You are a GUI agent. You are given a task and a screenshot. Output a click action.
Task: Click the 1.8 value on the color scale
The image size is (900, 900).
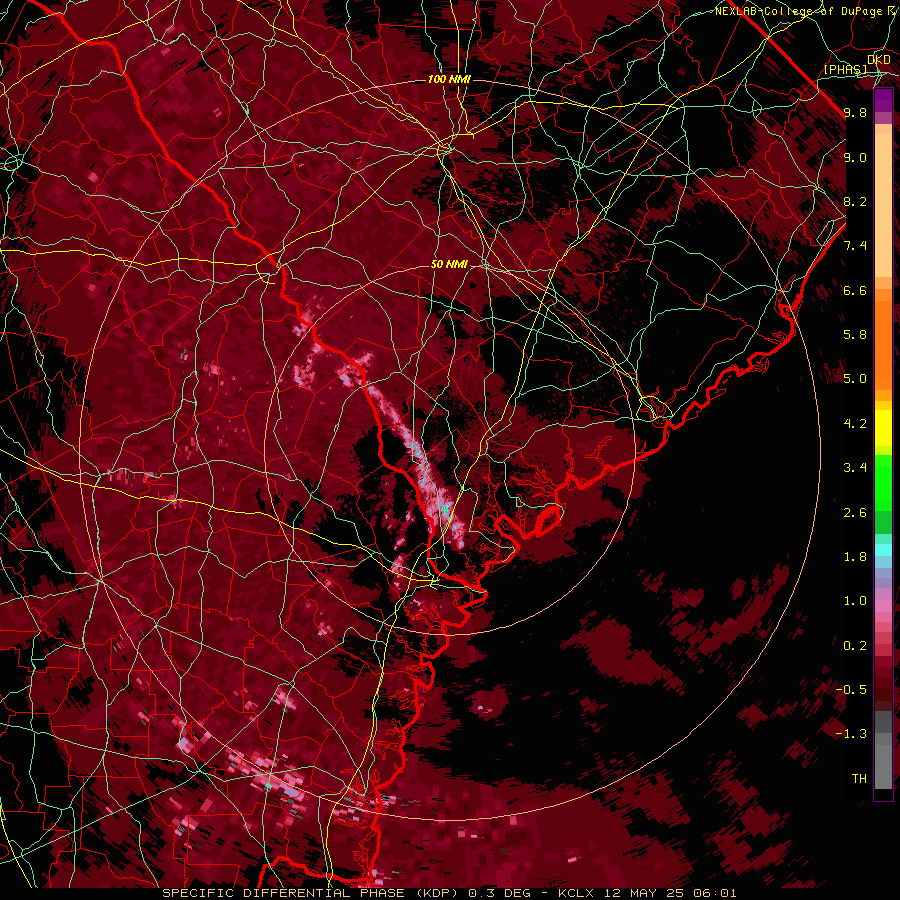point(855,557)
